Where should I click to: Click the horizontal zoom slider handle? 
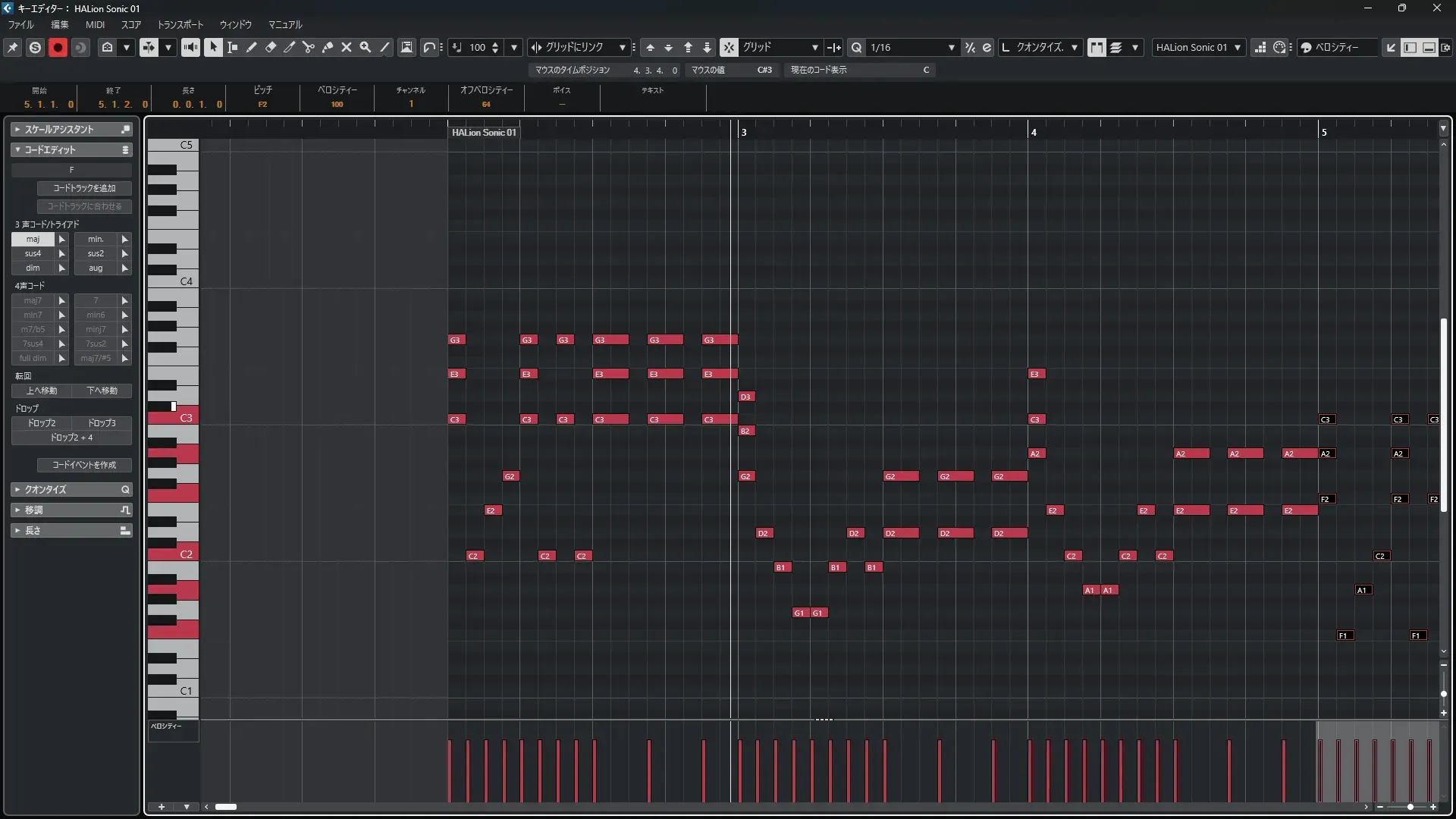tap(1410, 807)
